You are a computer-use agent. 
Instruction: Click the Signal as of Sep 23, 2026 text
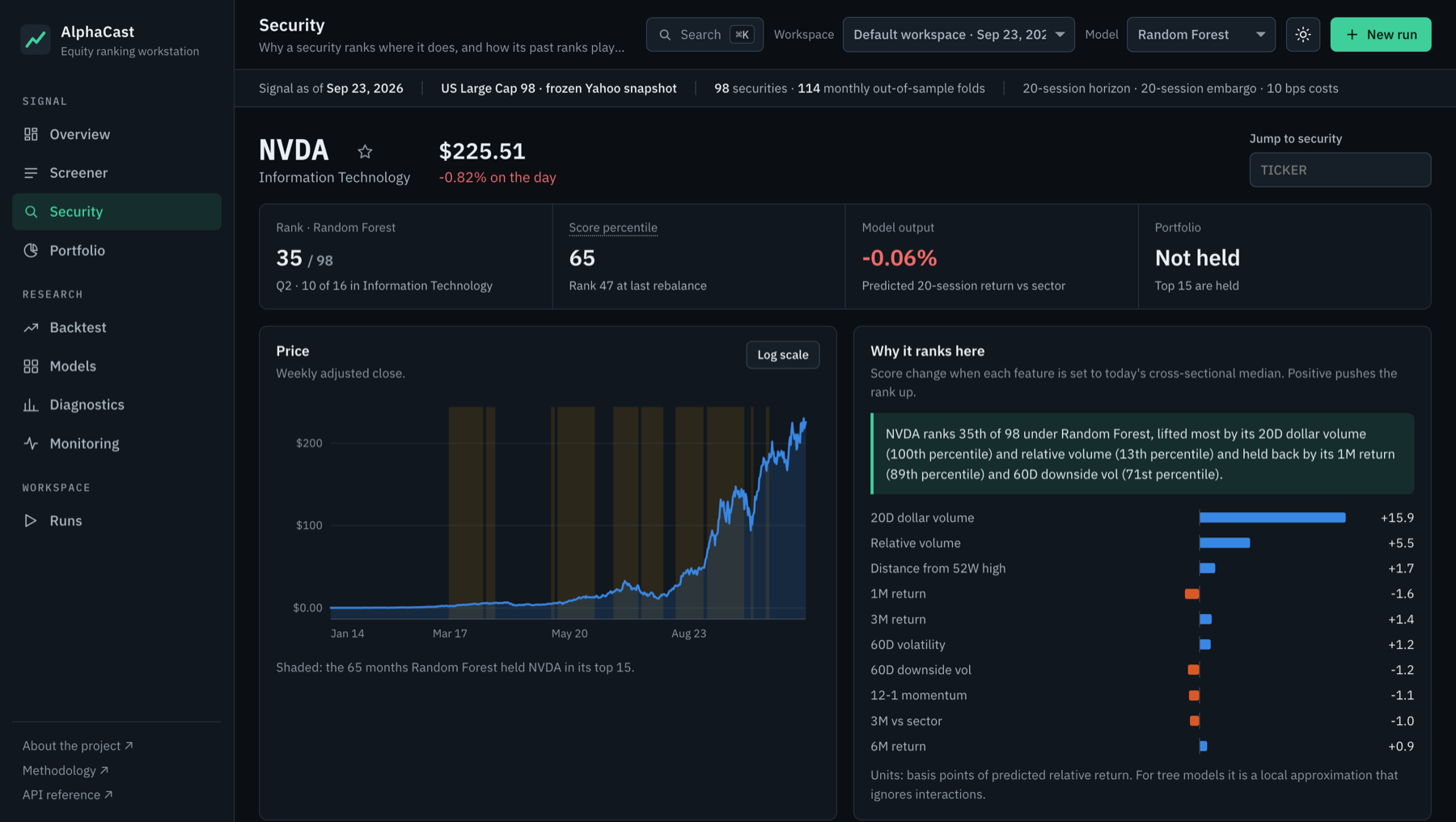[x=331, y=88]
